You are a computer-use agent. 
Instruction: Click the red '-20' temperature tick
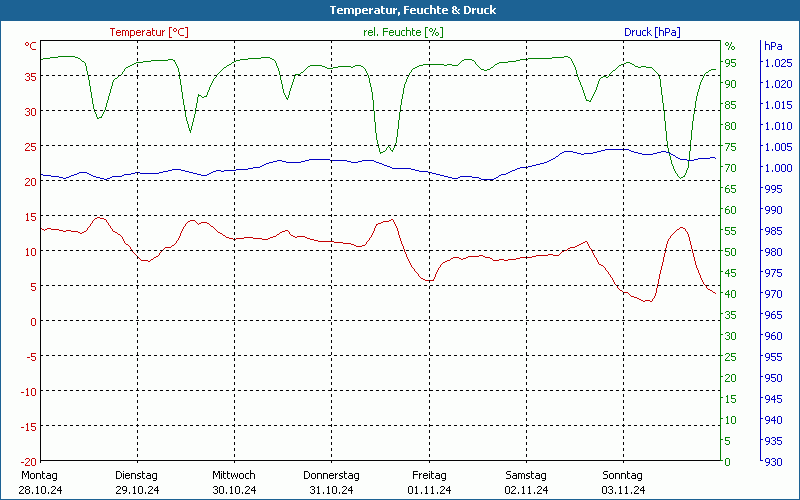pos(29,461)
